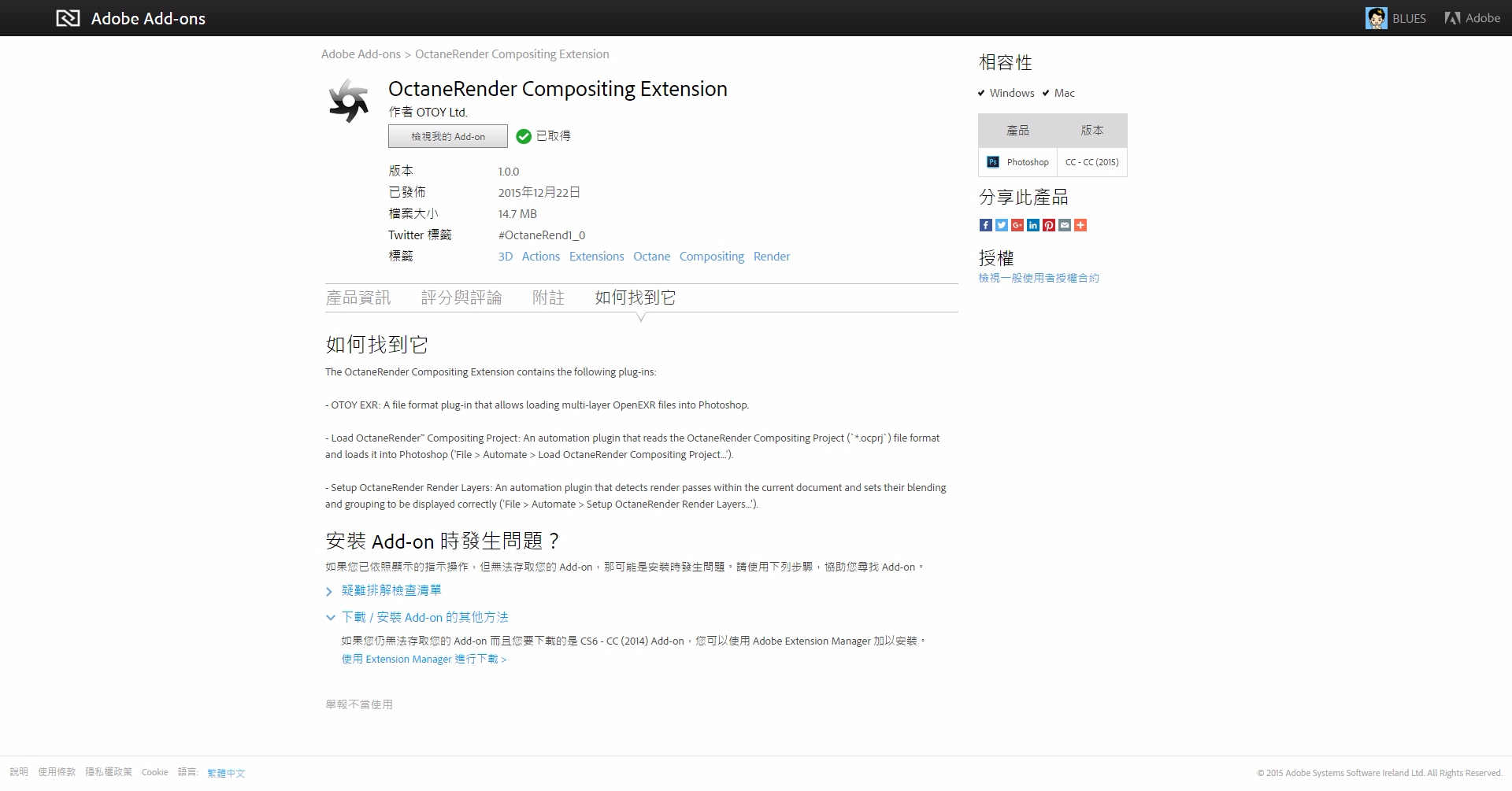The height and width of the screenshot is (791, 1512).
Task: Share on LinkedIn icon
Action: click(1032, 225)
